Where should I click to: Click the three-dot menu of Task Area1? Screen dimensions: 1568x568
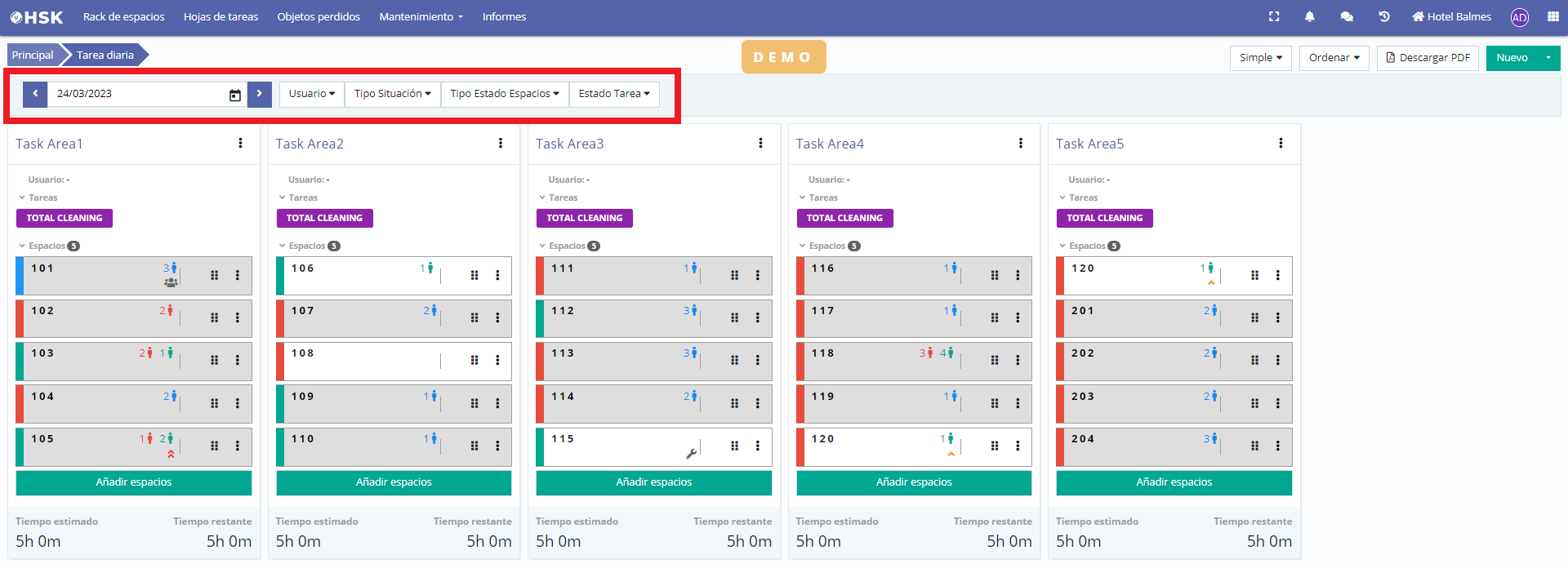point(240,143)
